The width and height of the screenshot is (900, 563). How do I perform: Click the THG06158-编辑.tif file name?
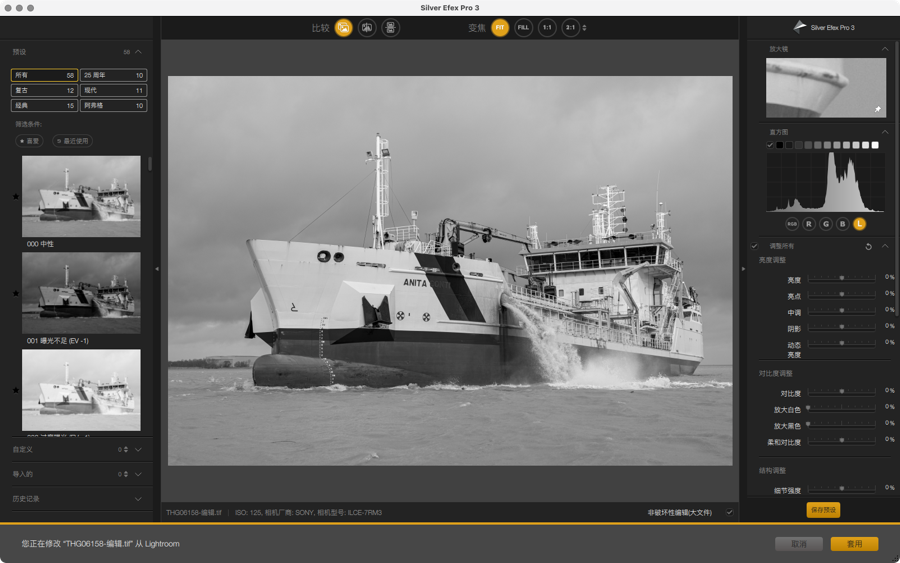click(x=193, y=512)
